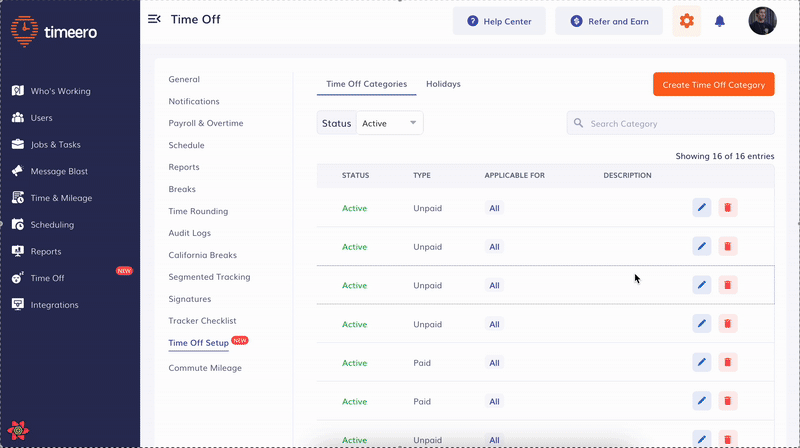This screenshot has height=448, width=800.
Task: Open Breaks settings
Action: tap(182, 189)
